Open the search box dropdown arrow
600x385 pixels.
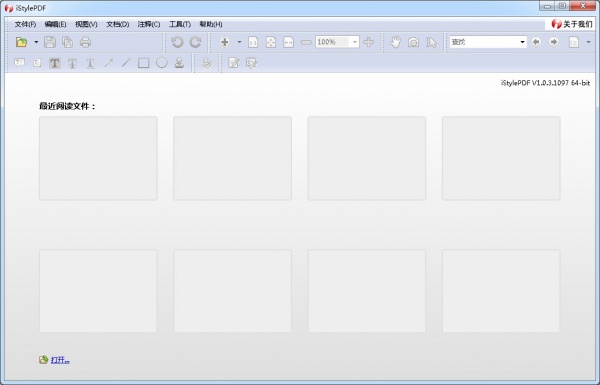(x=522, y=42)
